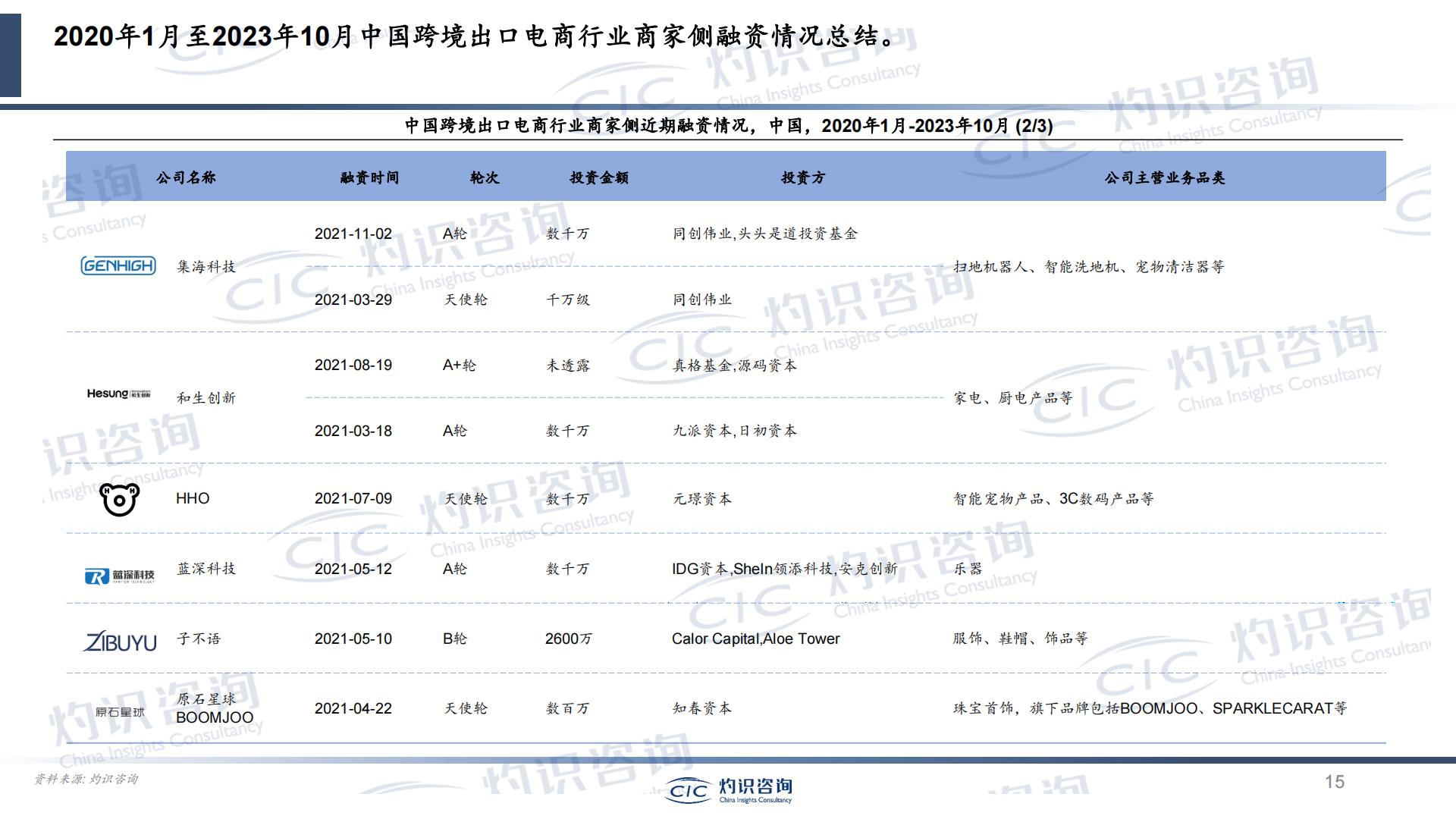
Task: Click investor 真格基金,源码资本
Action: [x=735, y=365]
